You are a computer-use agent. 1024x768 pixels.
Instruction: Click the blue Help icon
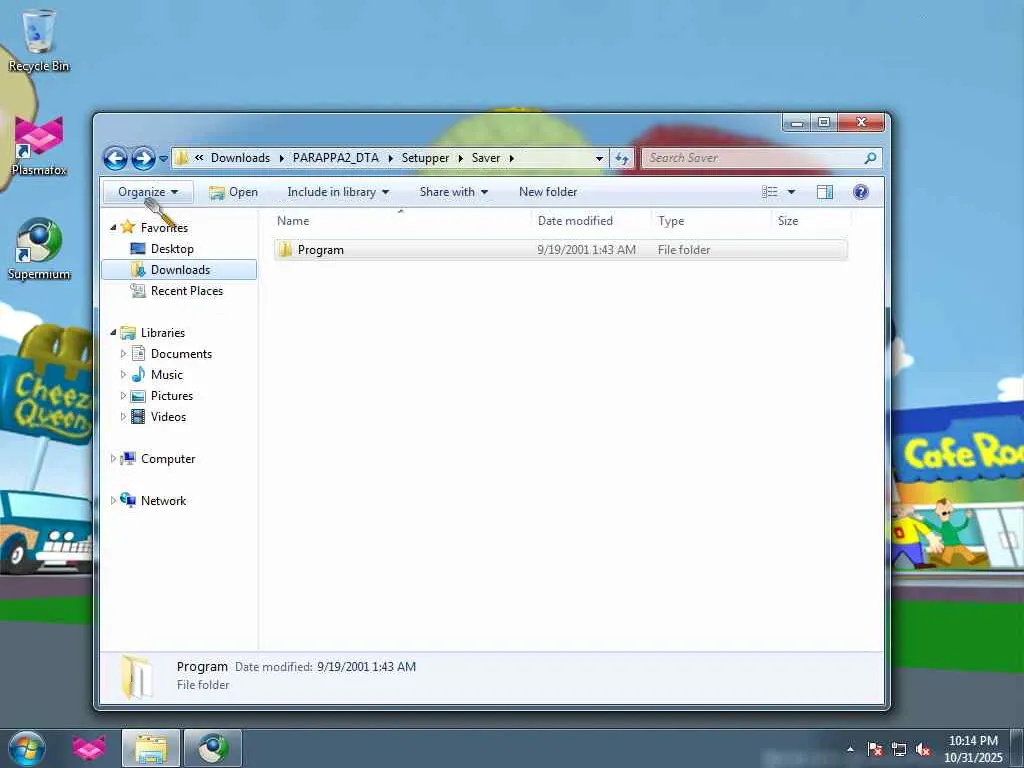[x=861, y=192]
